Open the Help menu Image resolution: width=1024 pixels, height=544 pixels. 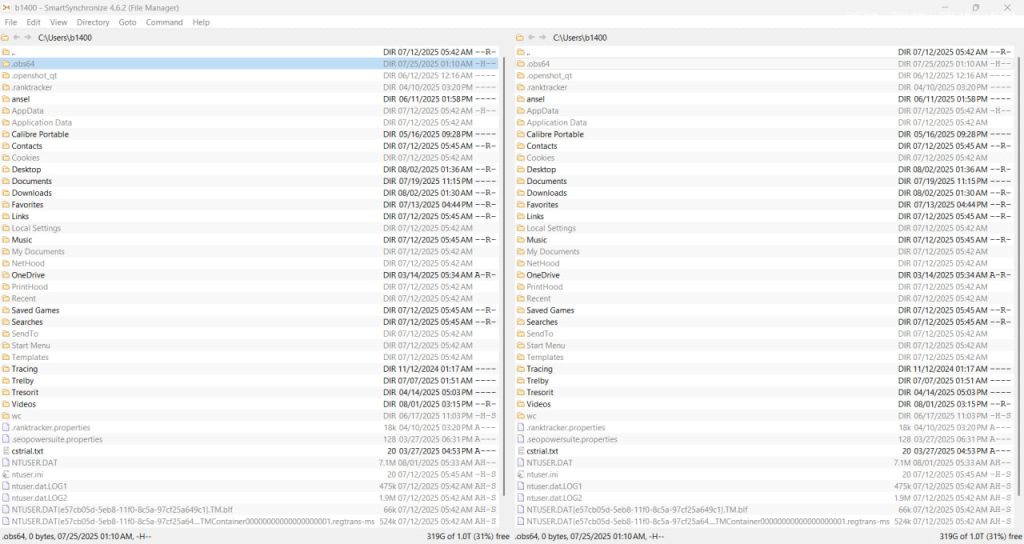(x=201, y=22)
